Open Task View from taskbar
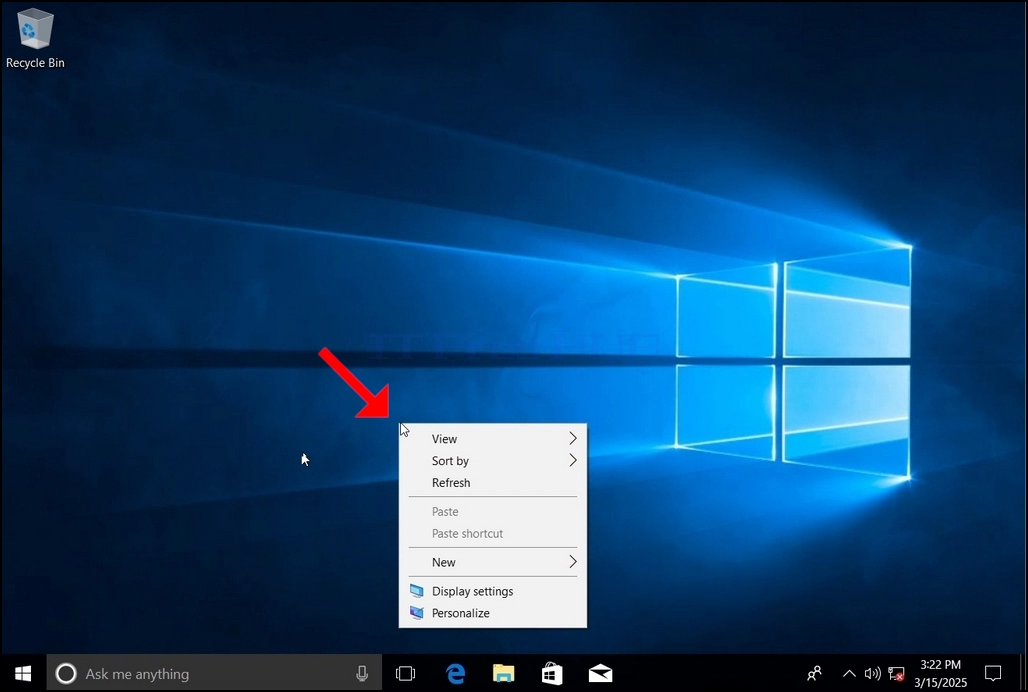Viewport: 1028px width, 692px height. (405, 674)
